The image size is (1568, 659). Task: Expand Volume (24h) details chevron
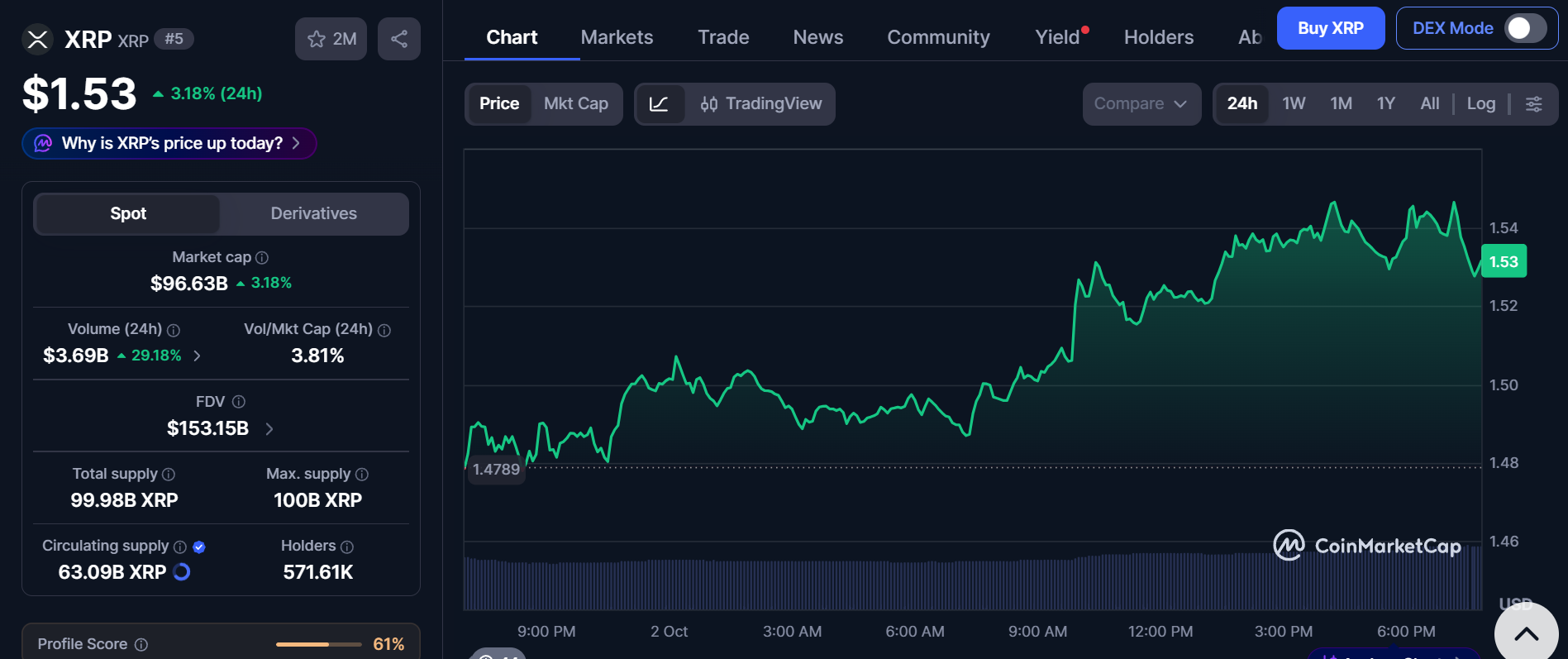[197, 356]
